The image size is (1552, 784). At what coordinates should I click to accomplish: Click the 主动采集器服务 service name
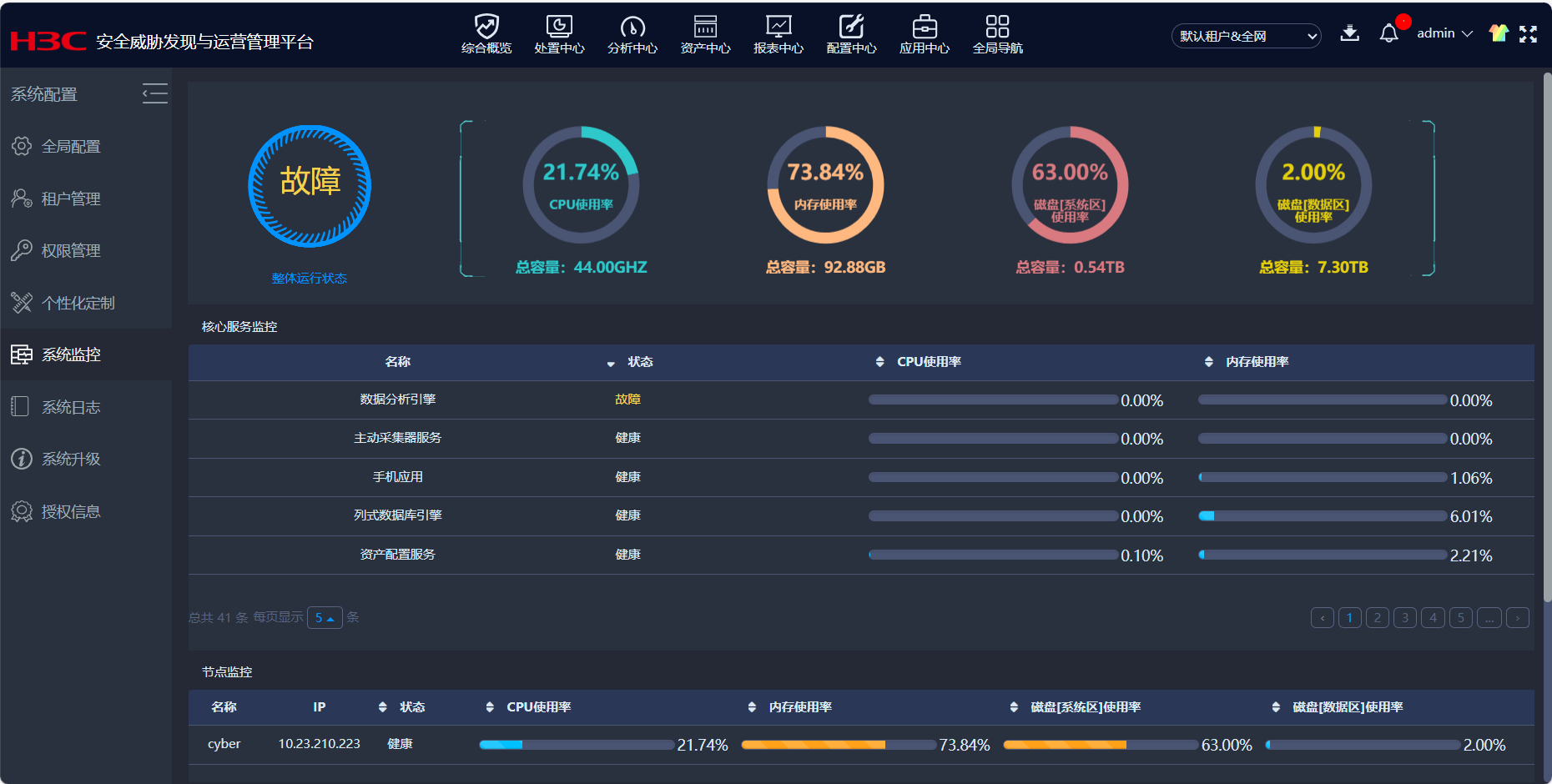point(397,438)
